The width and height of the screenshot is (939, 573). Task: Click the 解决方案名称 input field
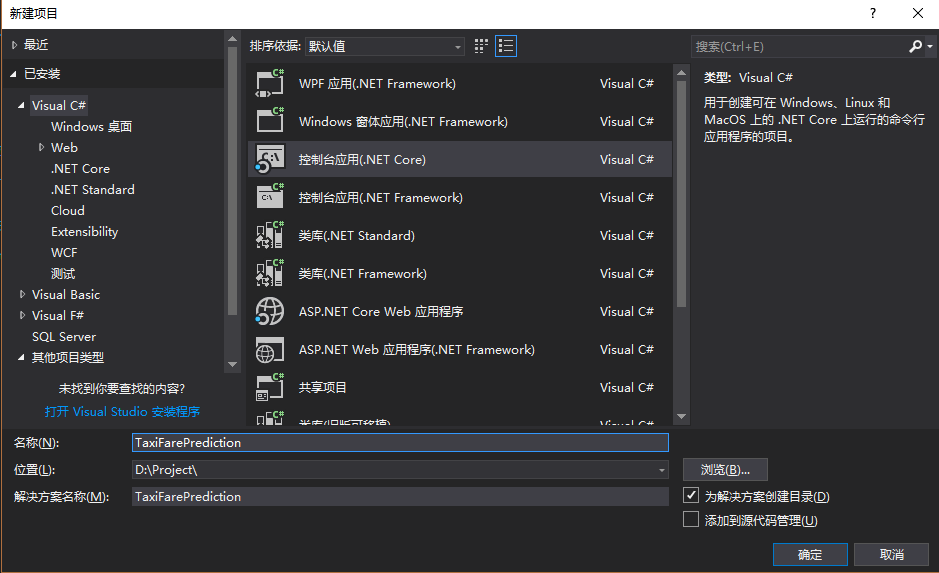[x=400, y=496]
